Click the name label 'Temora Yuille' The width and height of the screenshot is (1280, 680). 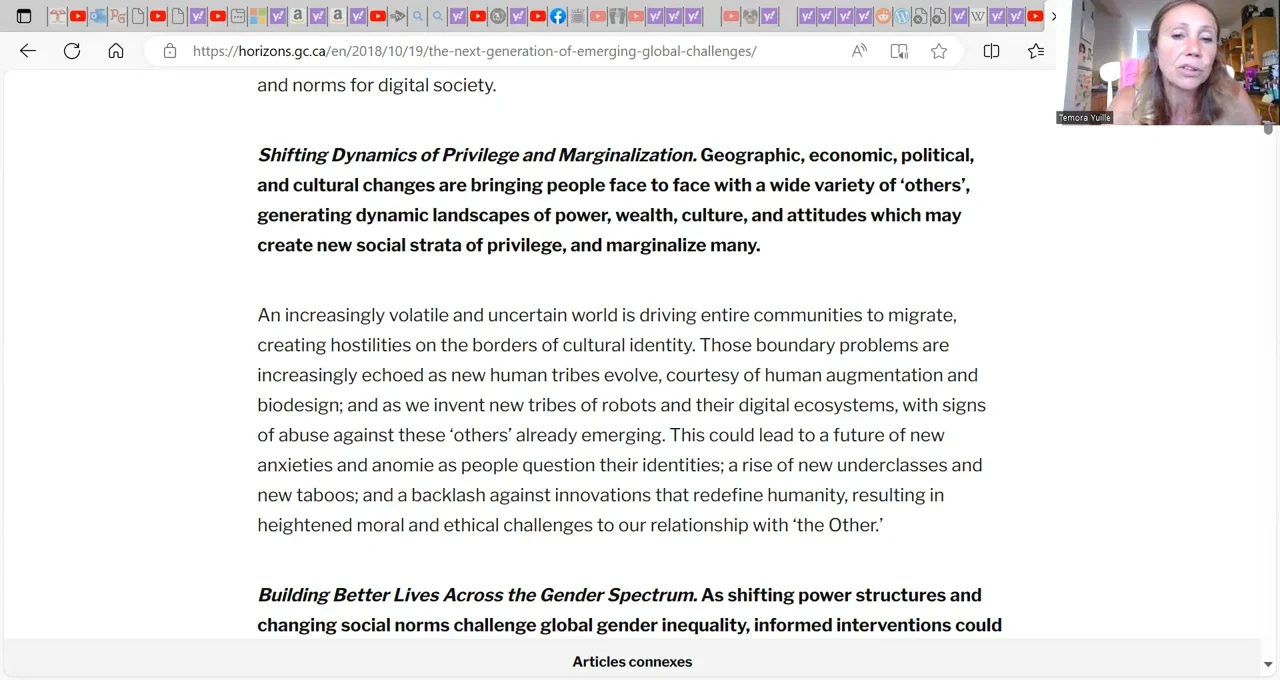[1085, 118]
